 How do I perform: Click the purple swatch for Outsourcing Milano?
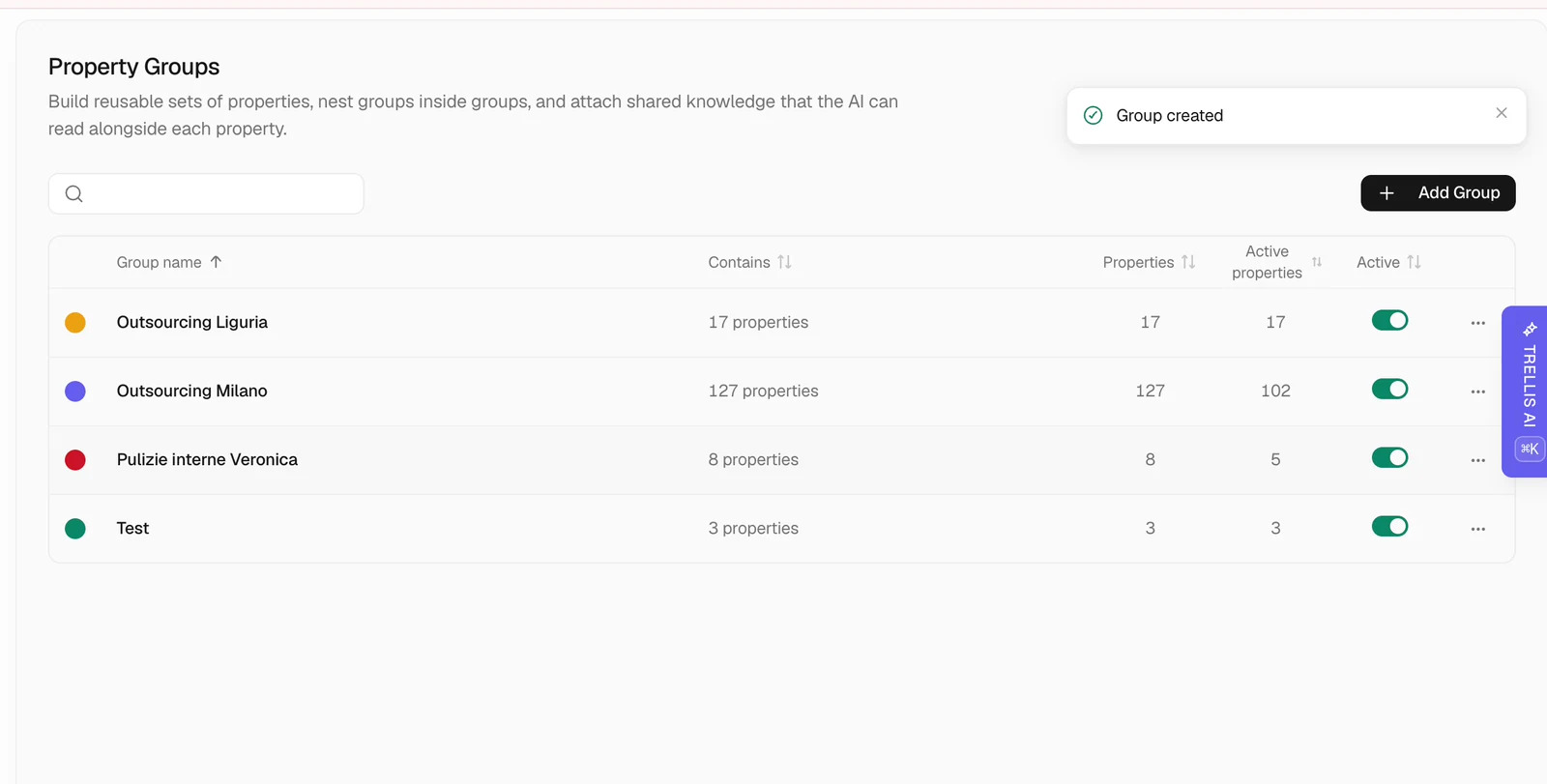pos(75,392)
